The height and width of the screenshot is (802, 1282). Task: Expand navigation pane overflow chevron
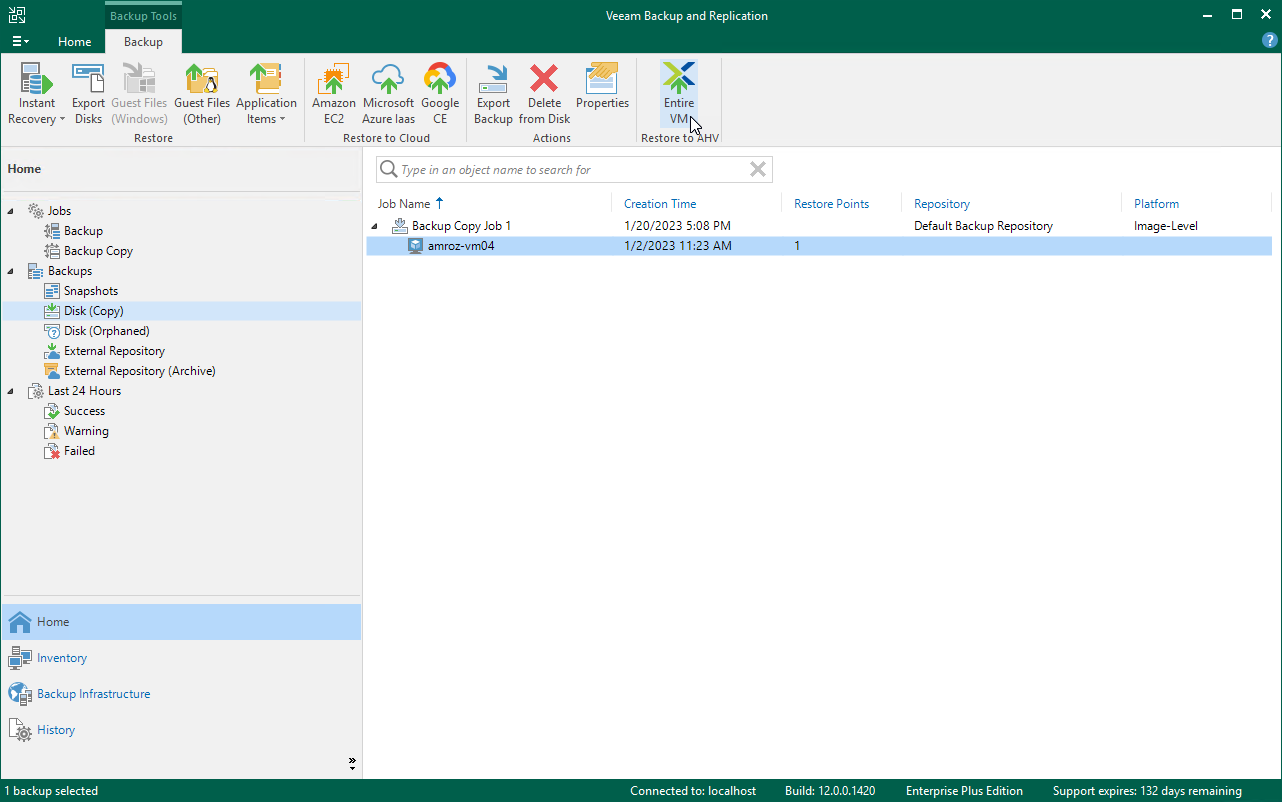point(352,764)
